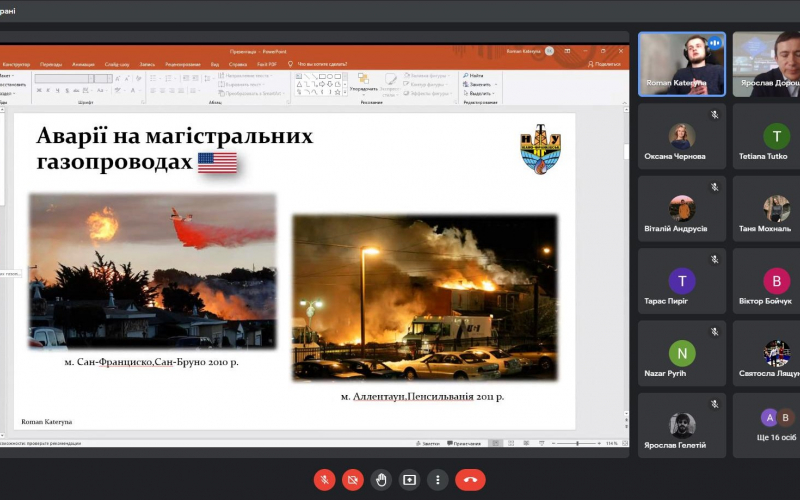The width and height of the screenshot is (800, 500).
Task: Click Віктор Бойчук participant tile
Action: click(x=766, y=281)
